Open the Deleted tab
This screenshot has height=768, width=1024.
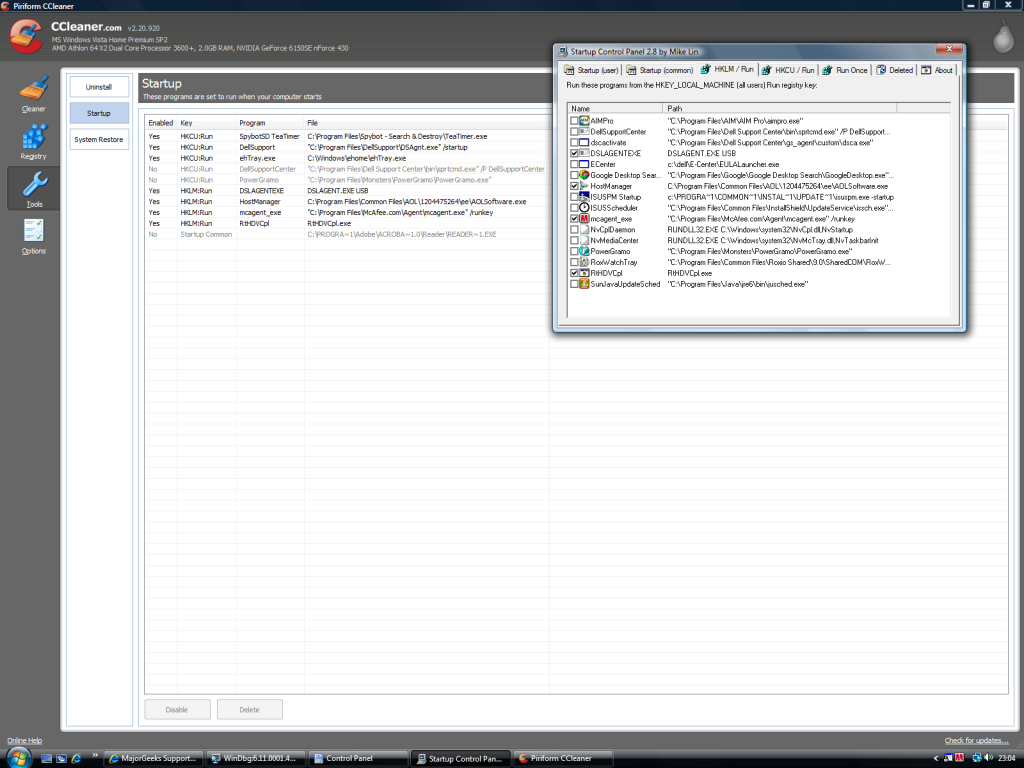pos(894,70)
